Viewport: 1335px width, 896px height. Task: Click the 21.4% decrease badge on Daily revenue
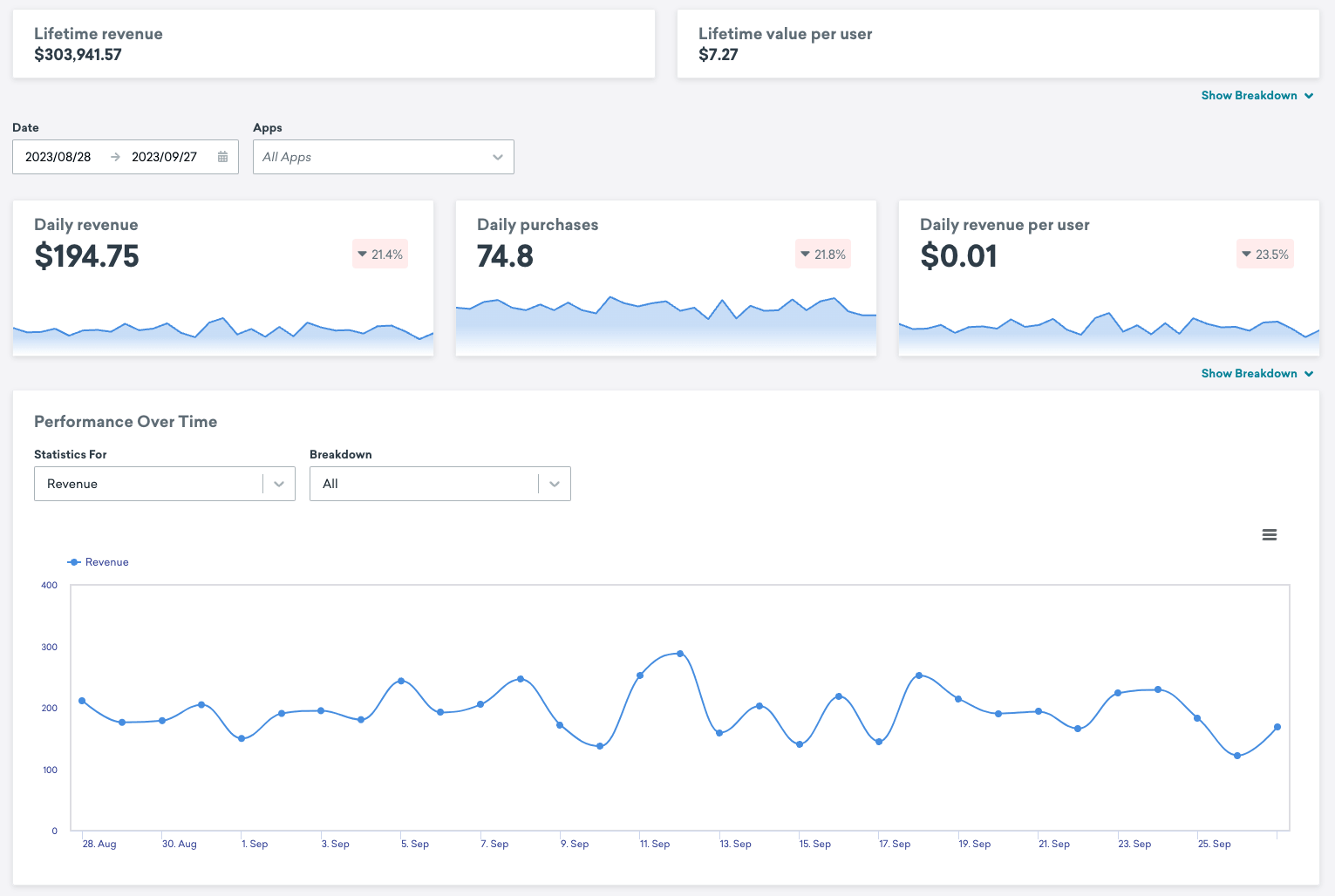coord(380,255)
